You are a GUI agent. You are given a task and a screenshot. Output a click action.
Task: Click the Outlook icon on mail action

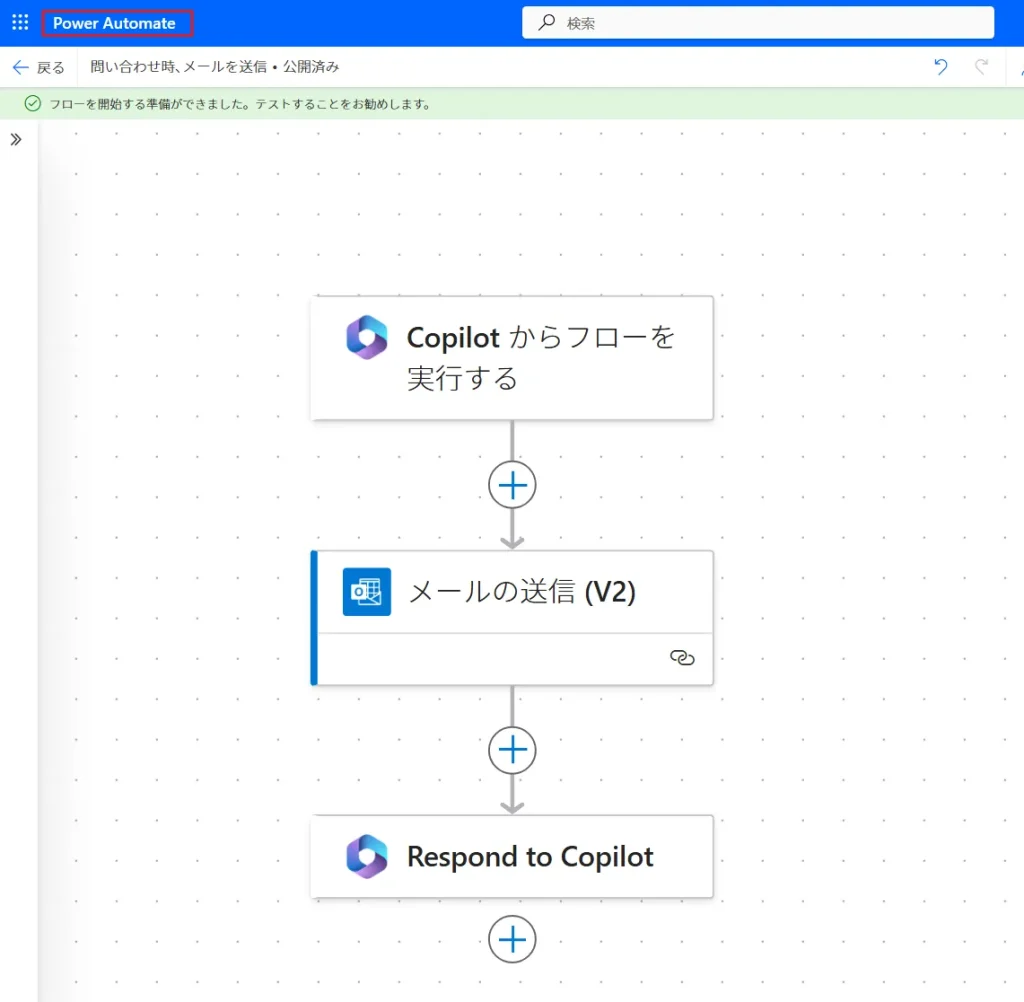pos(366,592)
